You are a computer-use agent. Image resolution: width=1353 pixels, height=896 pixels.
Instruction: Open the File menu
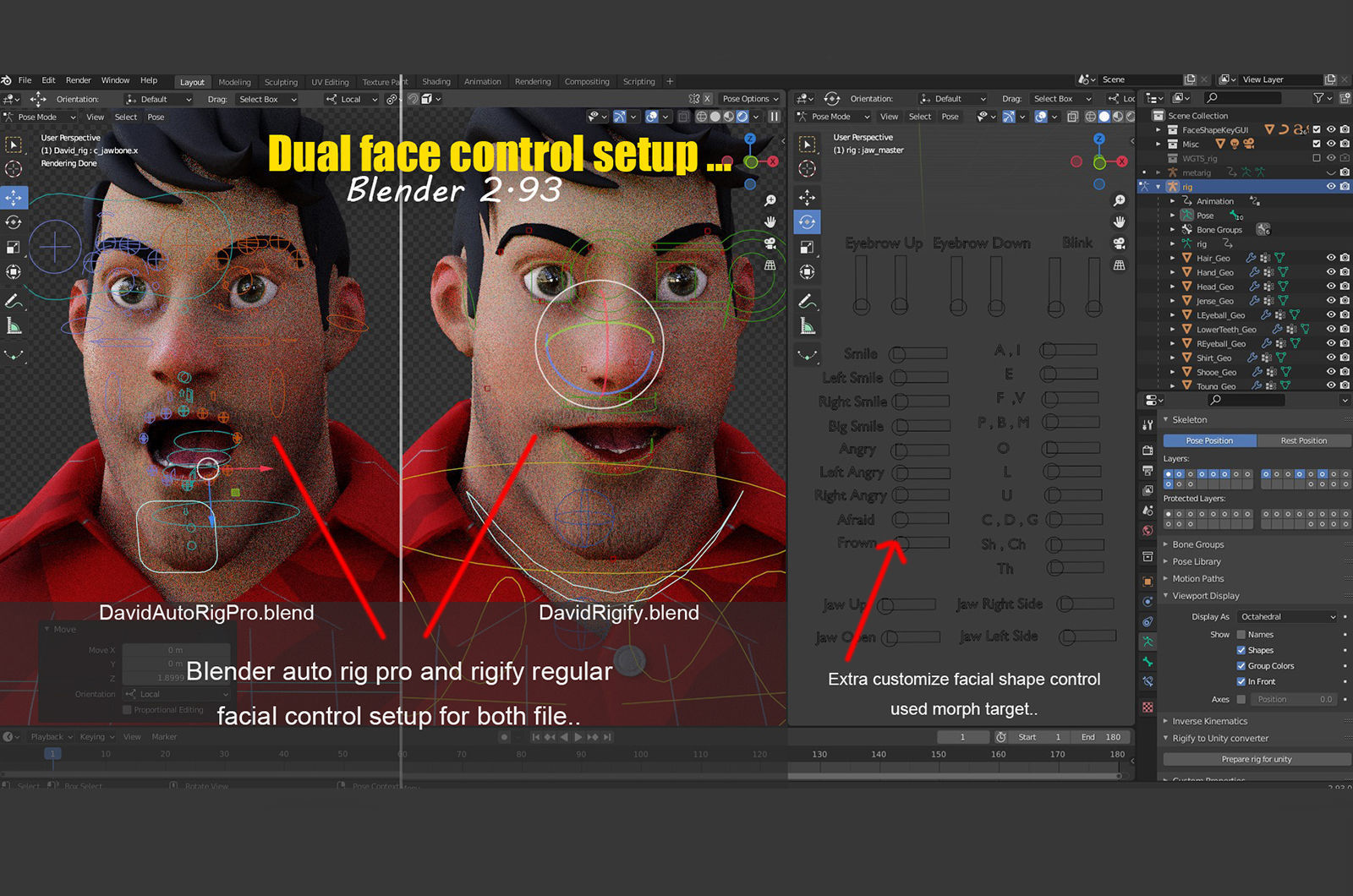pyautogui.click(x=25, y=80)
